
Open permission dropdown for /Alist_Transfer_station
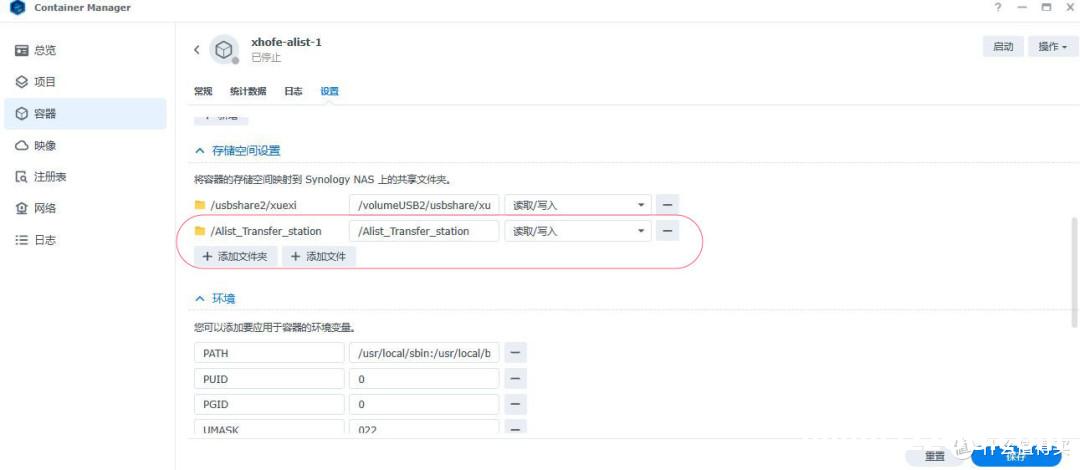pos(577,231)
